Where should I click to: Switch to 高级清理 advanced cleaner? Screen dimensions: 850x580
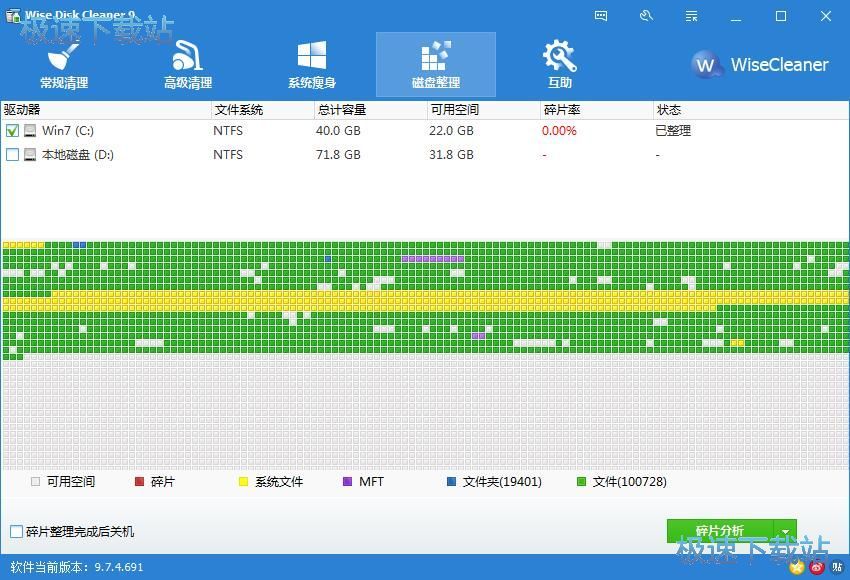click(x=188, y=65)
